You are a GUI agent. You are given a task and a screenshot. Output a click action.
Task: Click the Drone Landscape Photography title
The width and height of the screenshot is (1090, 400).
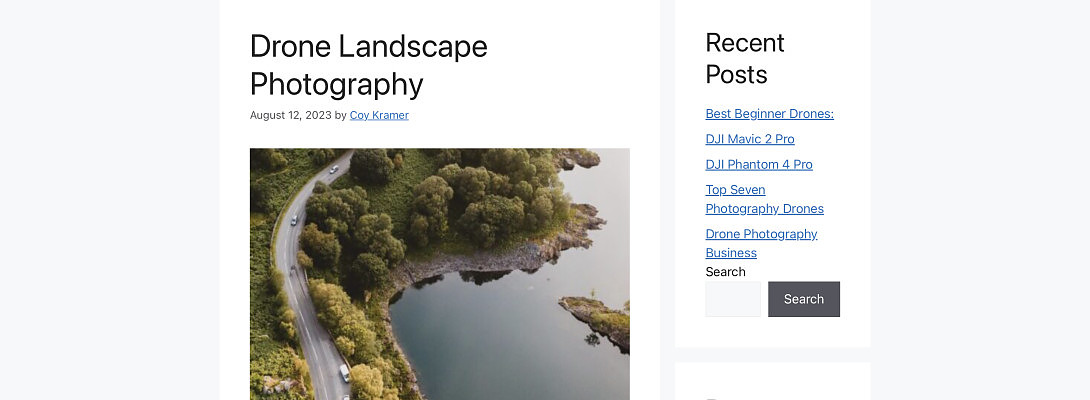(x=368, y=65)
